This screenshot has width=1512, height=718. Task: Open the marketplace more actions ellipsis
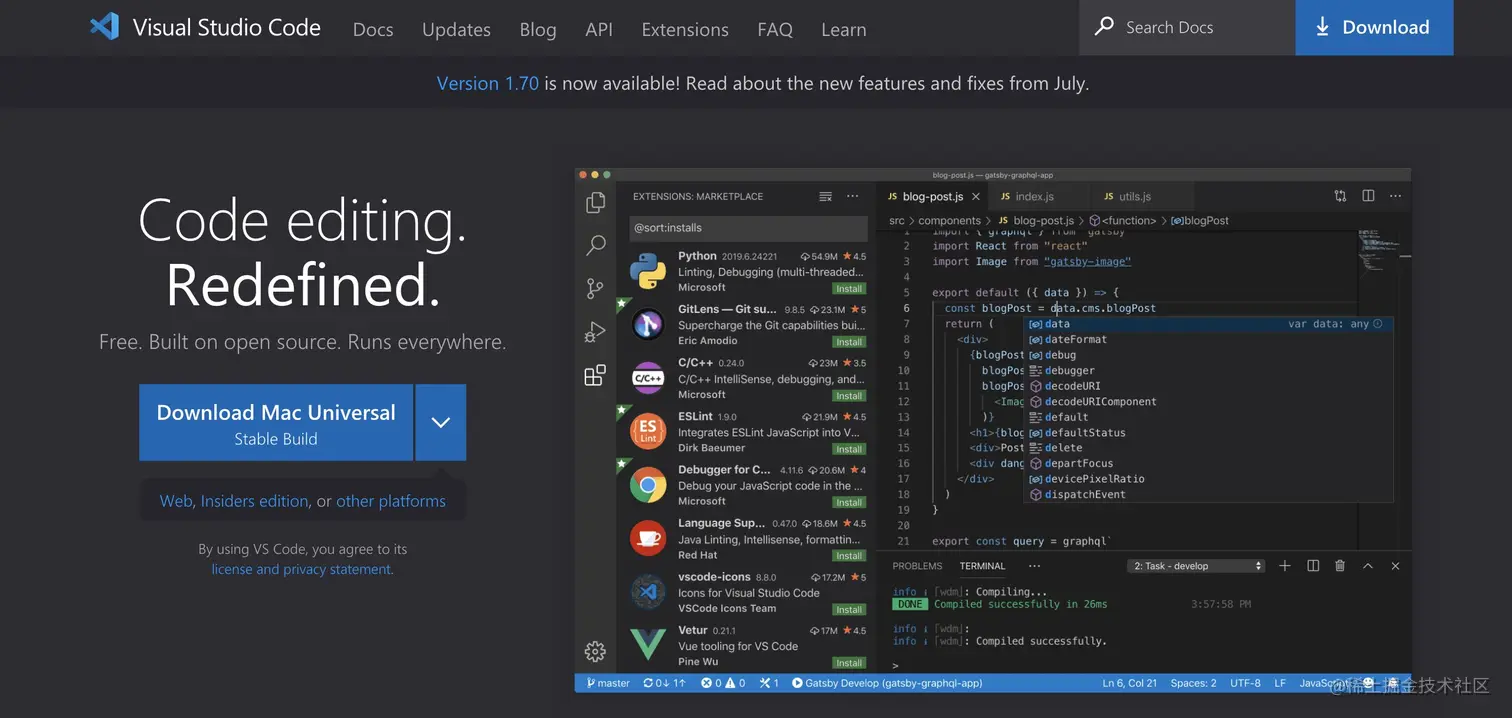(852, 196)
